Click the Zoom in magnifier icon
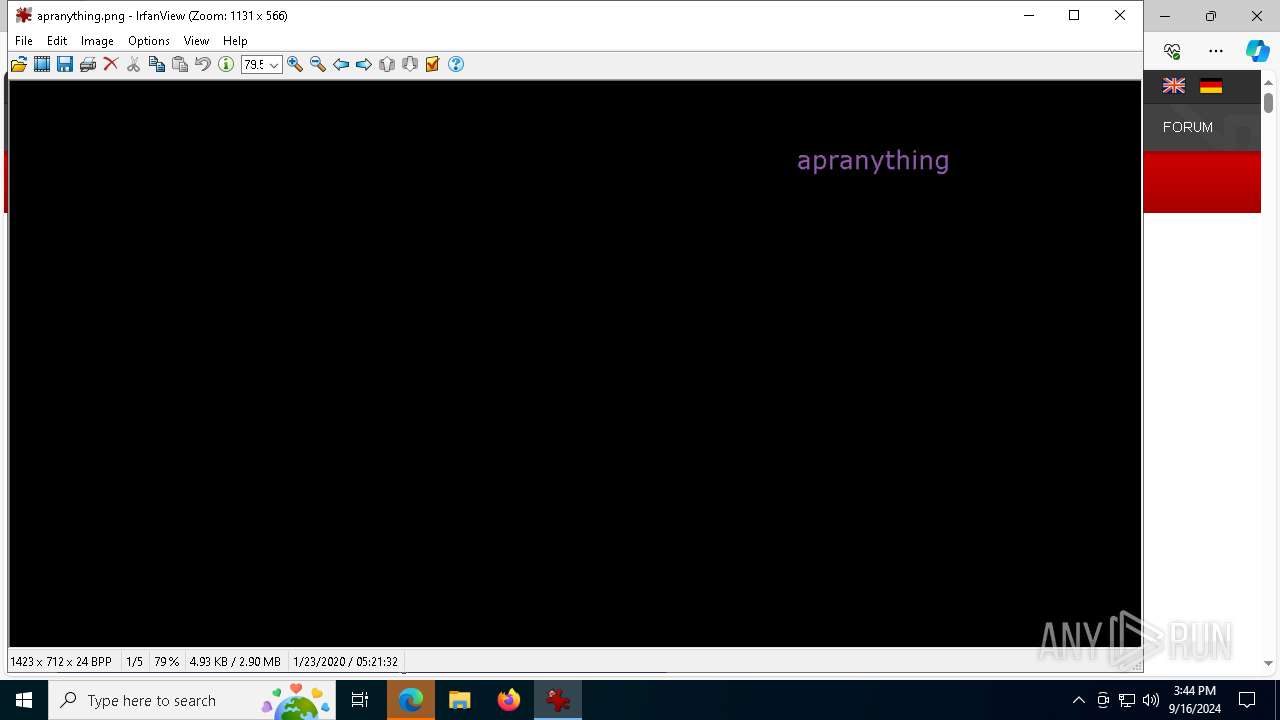The height and width of the screenshot is (720, 1280). pyautogui.click(x=295, y=64)
